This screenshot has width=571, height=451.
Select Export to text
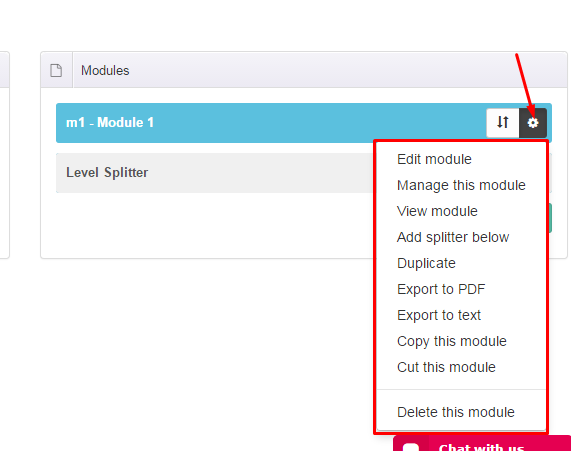(x=439, y=315)
